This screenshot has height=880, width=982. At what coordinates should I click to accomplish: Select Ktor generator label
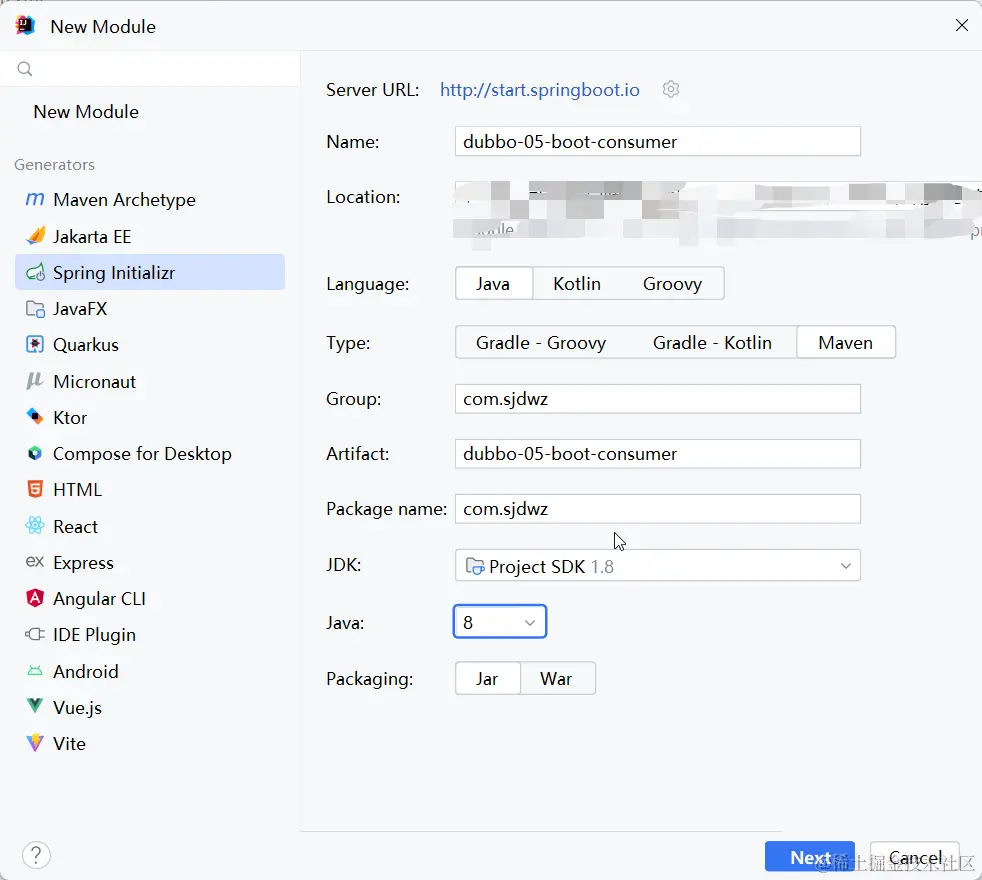(70, 418)
